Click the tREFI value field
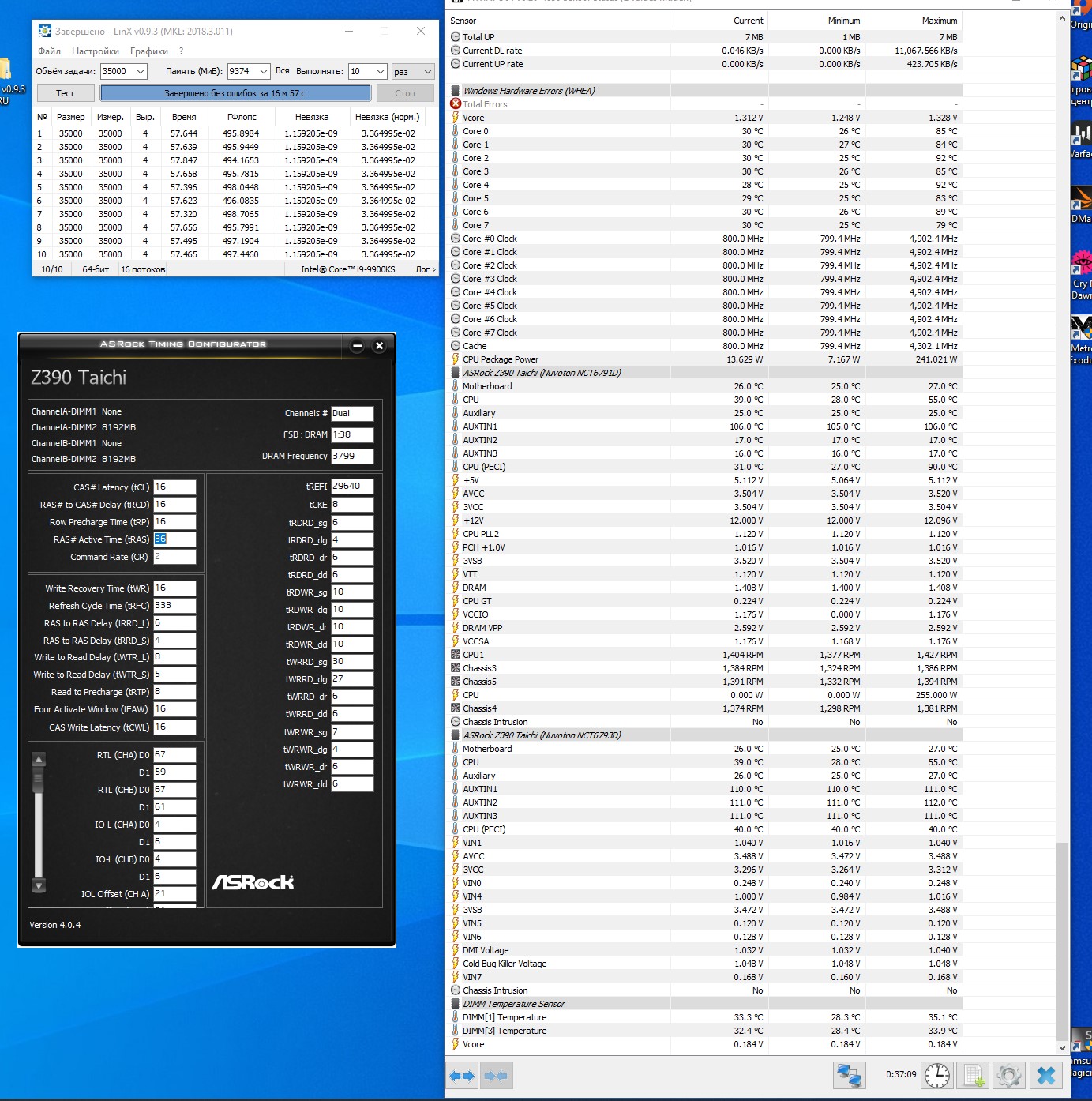Image resolution: width=1092 pixels, height=1101 pixels. click(x=352, y=487)
